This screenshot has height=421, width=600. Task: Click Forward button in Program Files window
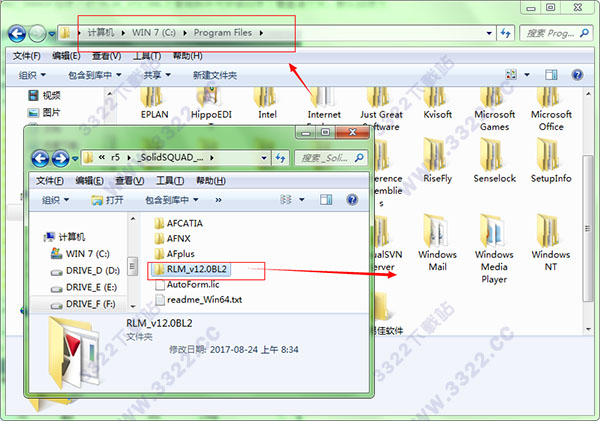pyautogui.click(x=38, y=34)
